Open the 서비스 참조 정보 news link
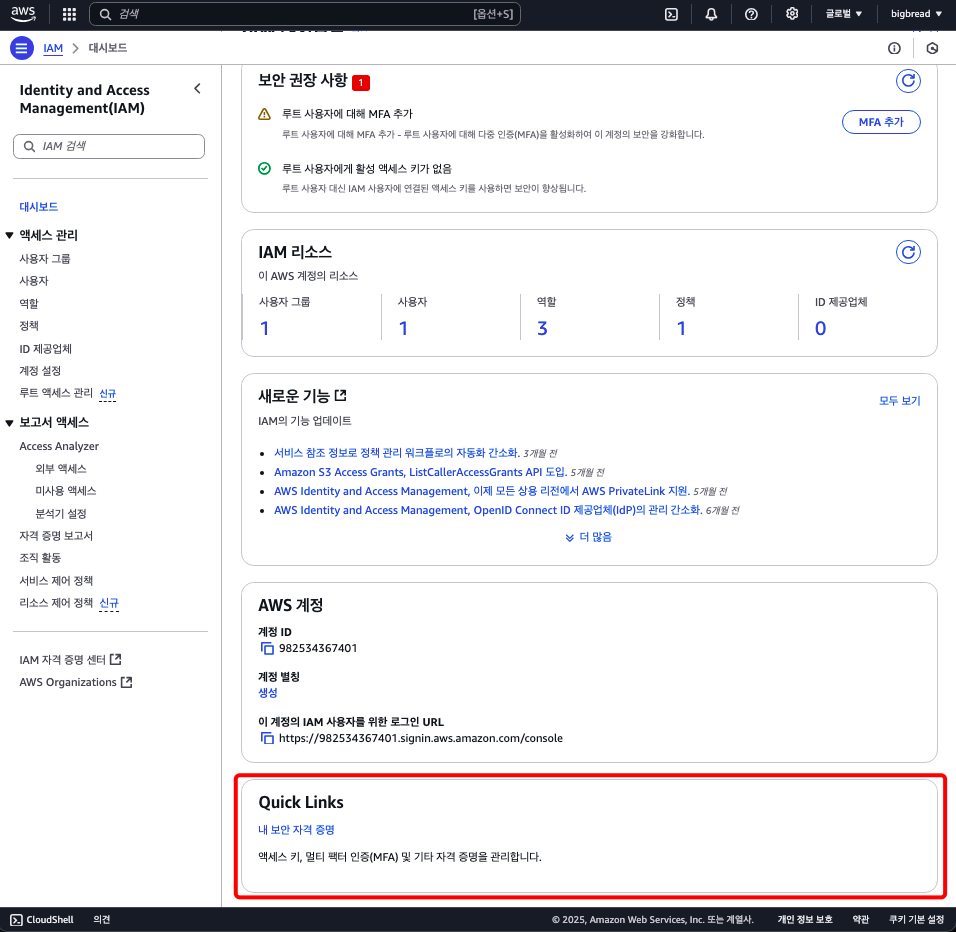This screenshot has height=932, width=956. (x=396, y=452)
